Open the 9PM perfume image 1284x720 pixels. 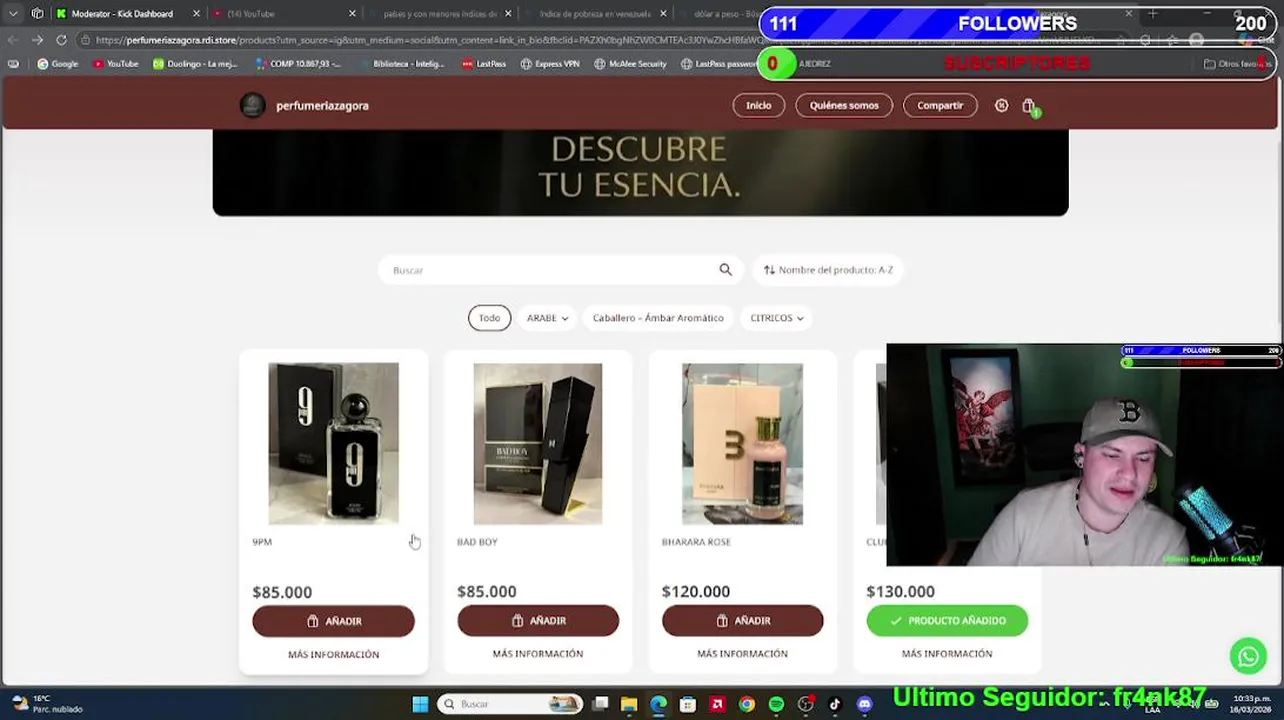[x=333, y=443]
